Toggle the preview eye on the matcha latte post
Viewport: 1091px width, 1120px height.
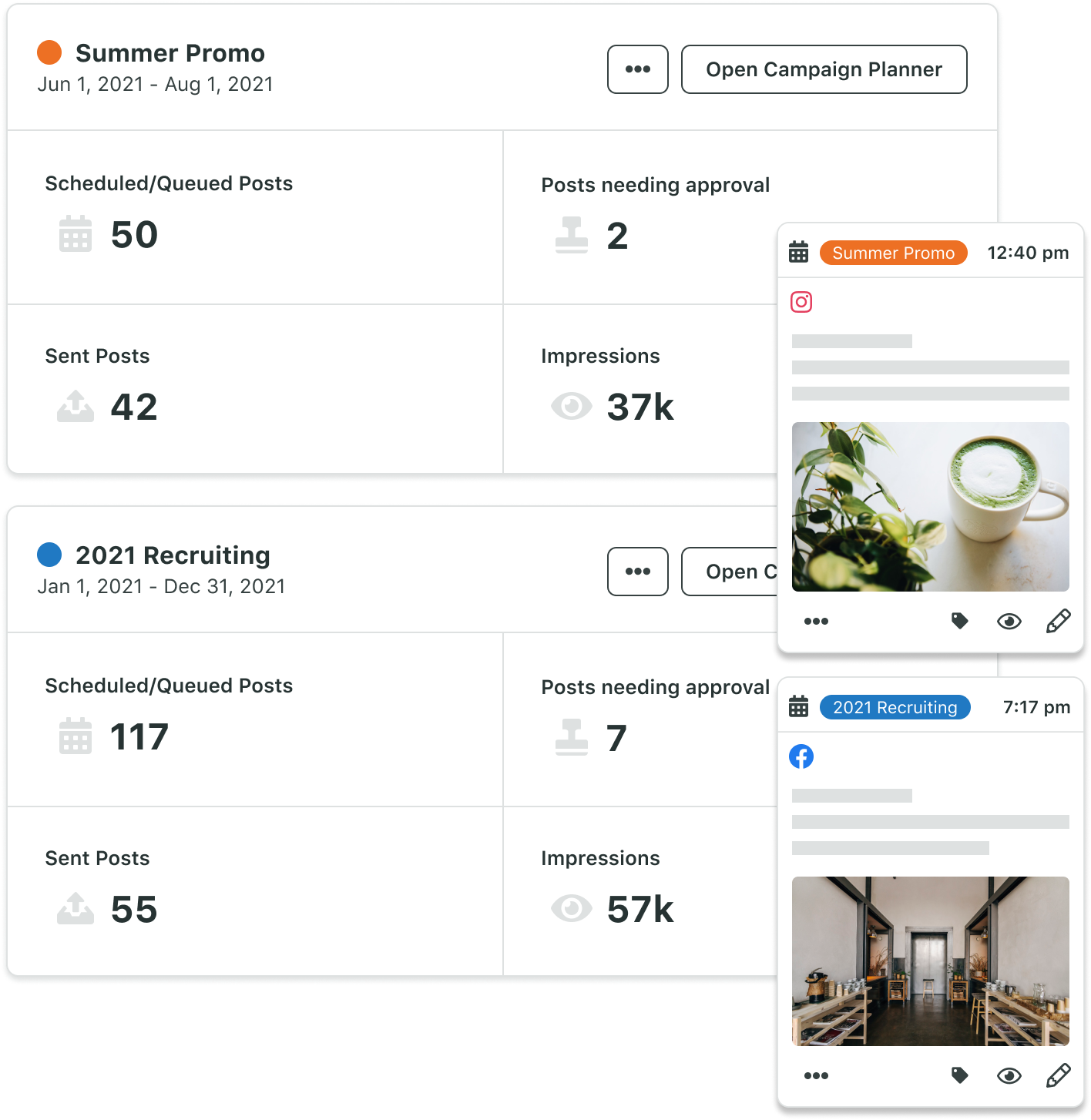pyautogui.click(x=1009, y=621)
